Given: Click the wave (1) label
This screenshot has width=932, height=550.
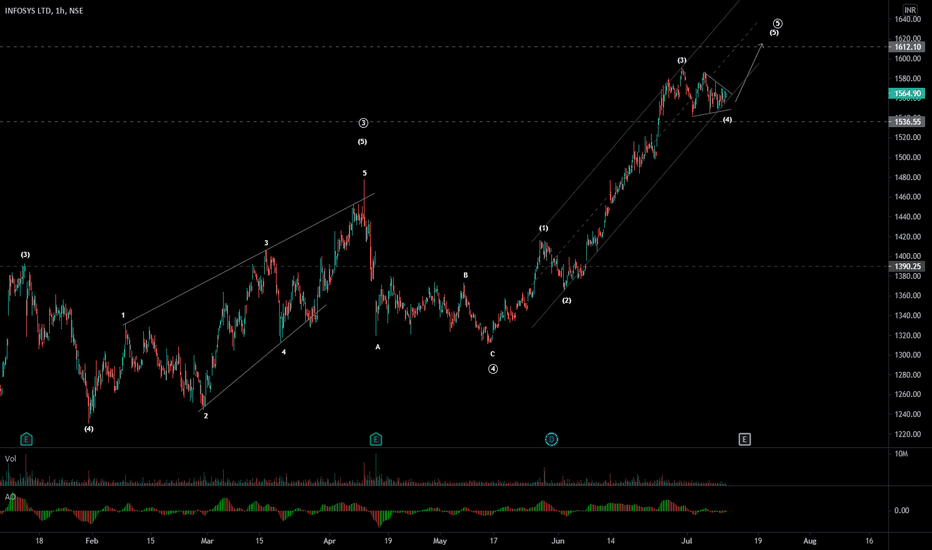Looking at the screenshot, I should [x=544, y=228].
